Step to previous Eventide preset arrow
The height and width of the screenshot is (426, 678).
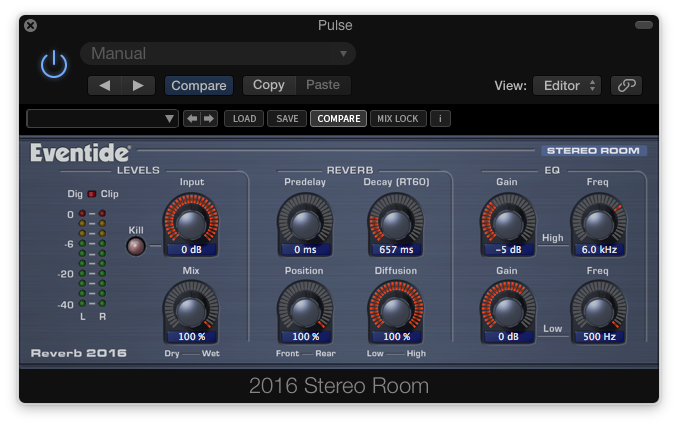pos(192,119)
